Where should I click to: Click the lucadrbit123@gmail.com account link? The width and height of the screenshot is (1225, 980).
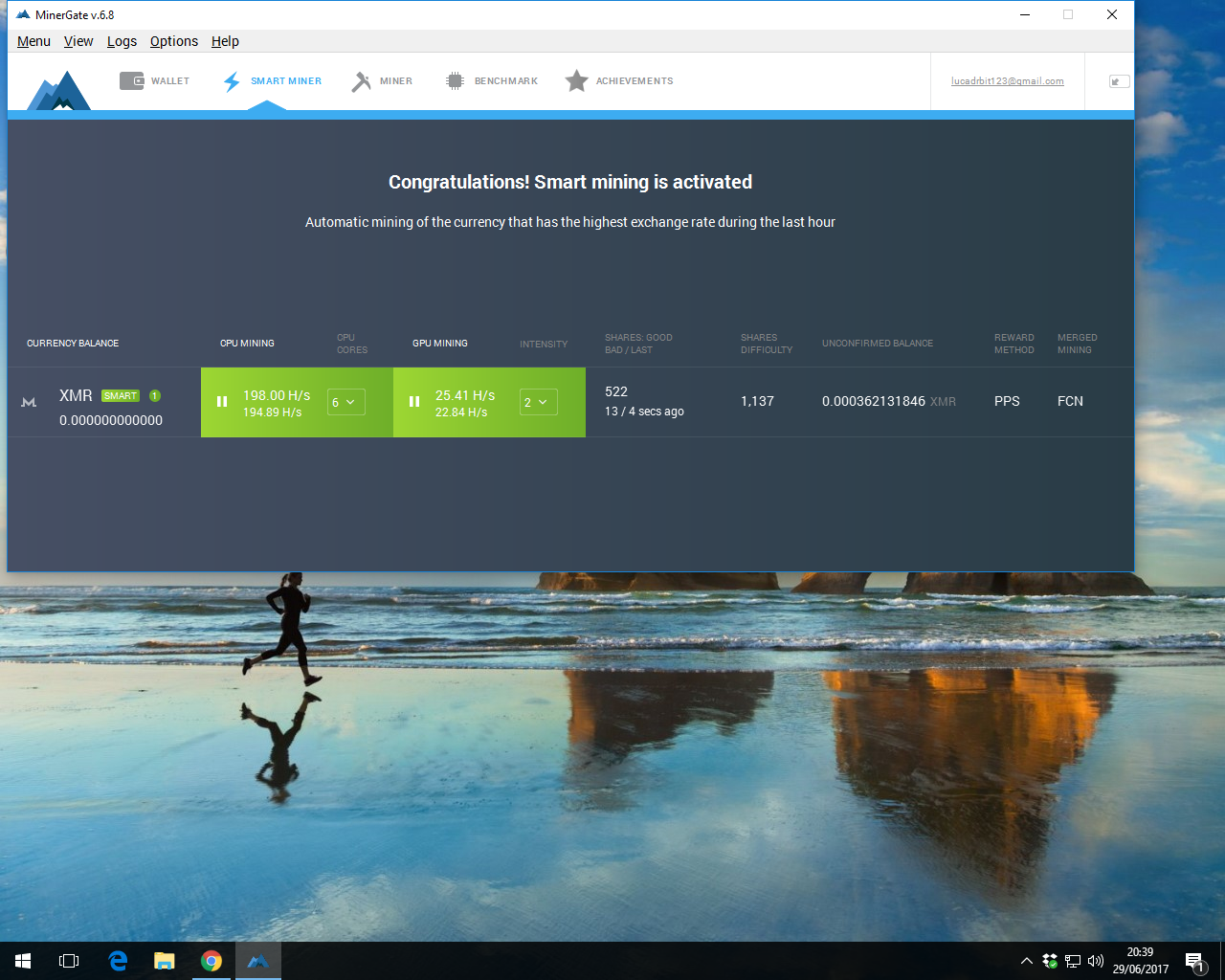[x=1007, y=81]
